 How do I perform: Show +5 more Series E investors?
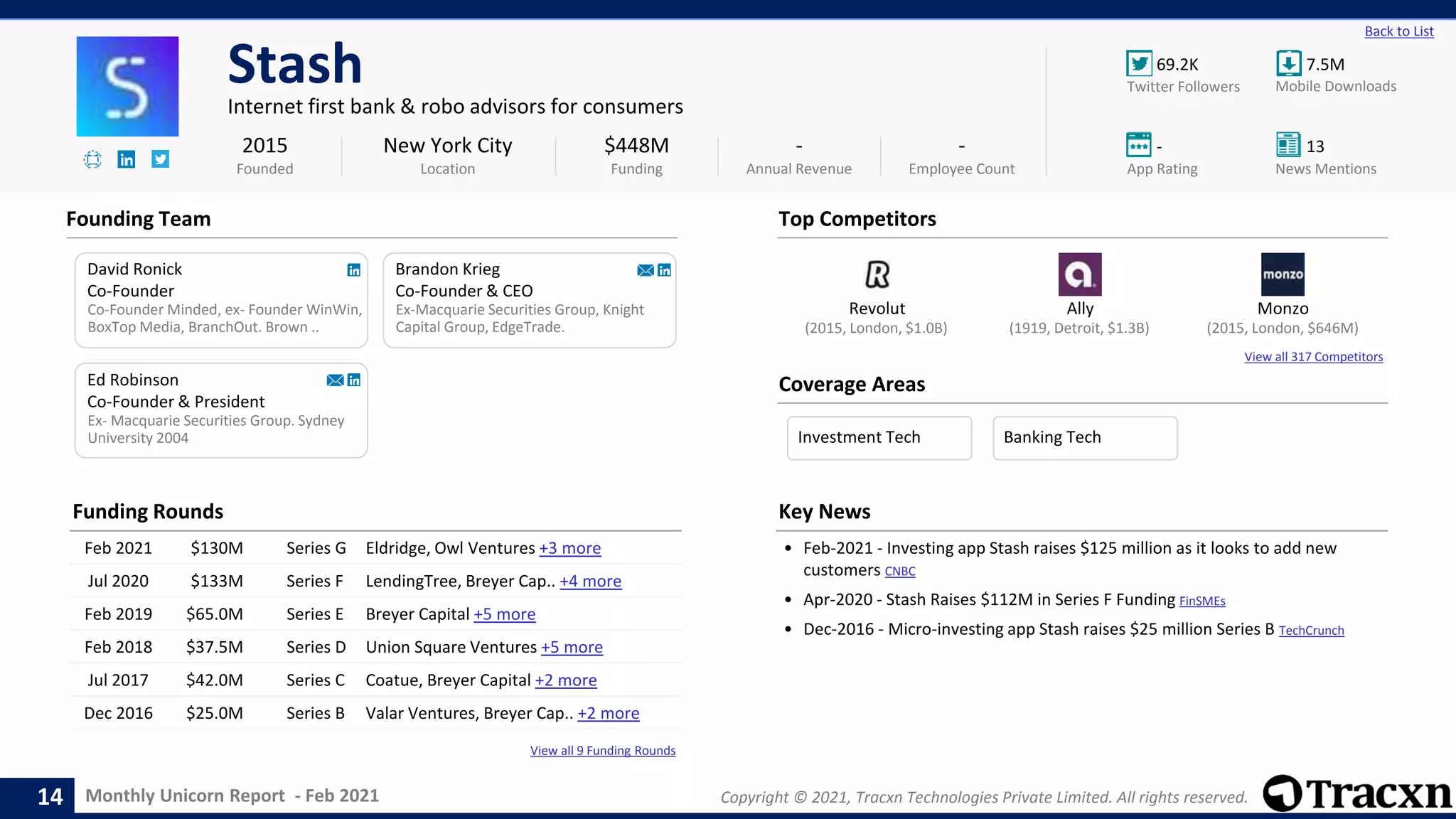pyautogui.click(x=504, y=614)
